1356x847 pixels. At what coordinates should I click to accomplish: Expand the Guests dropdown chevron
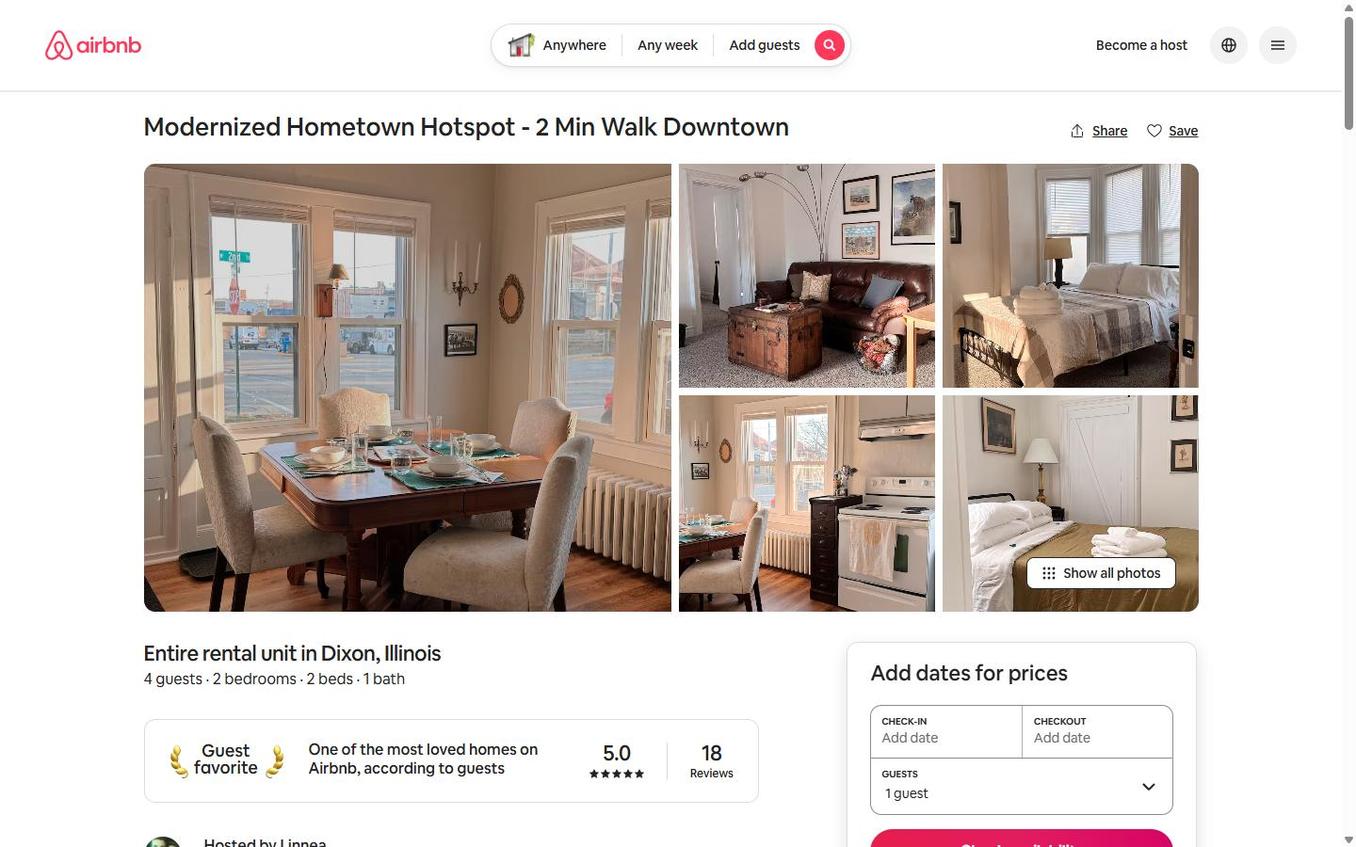(1148, 787)
